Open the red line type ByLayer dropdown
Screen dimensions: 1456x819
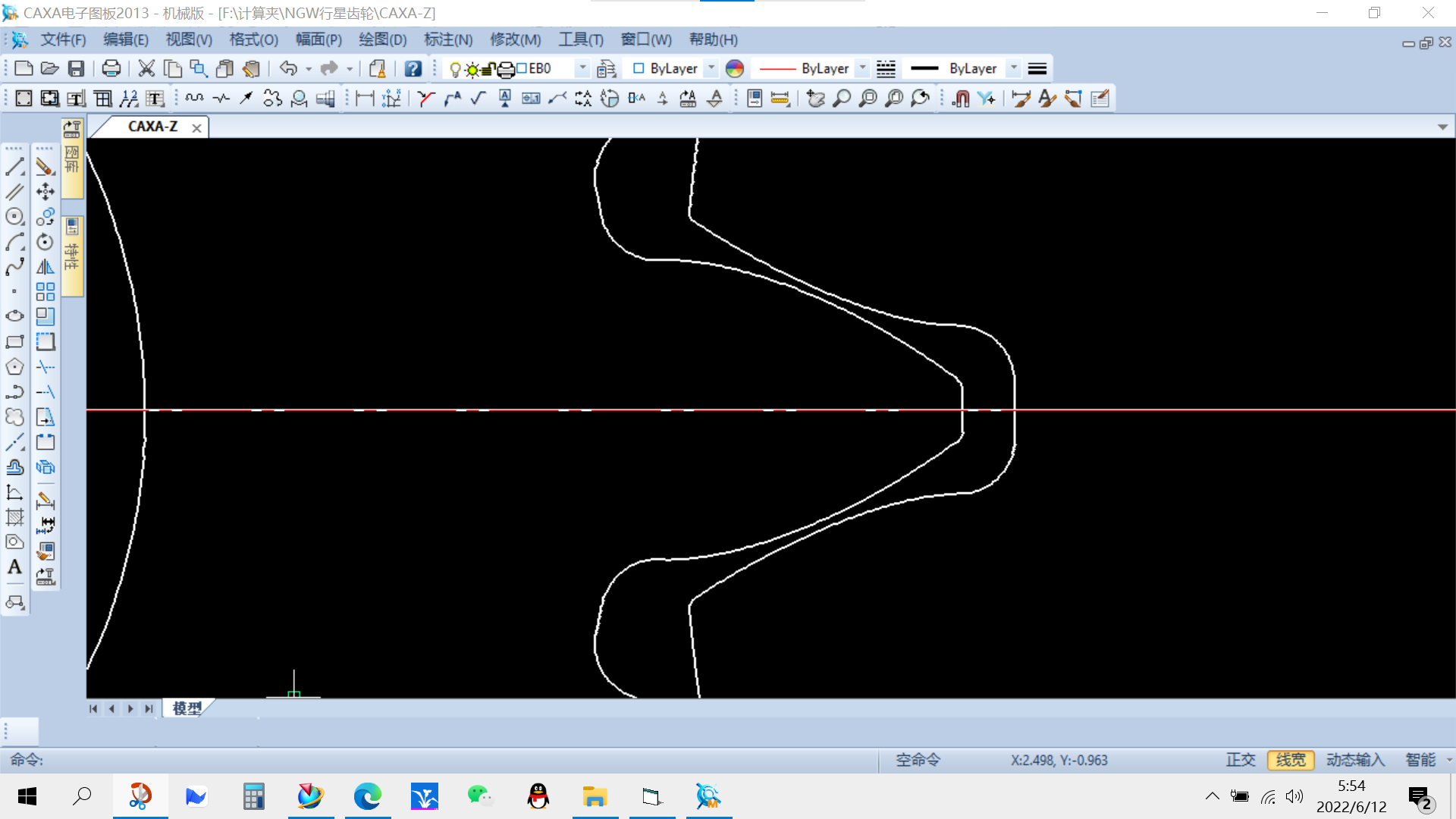pyautogui.click(x=862, y=68)
